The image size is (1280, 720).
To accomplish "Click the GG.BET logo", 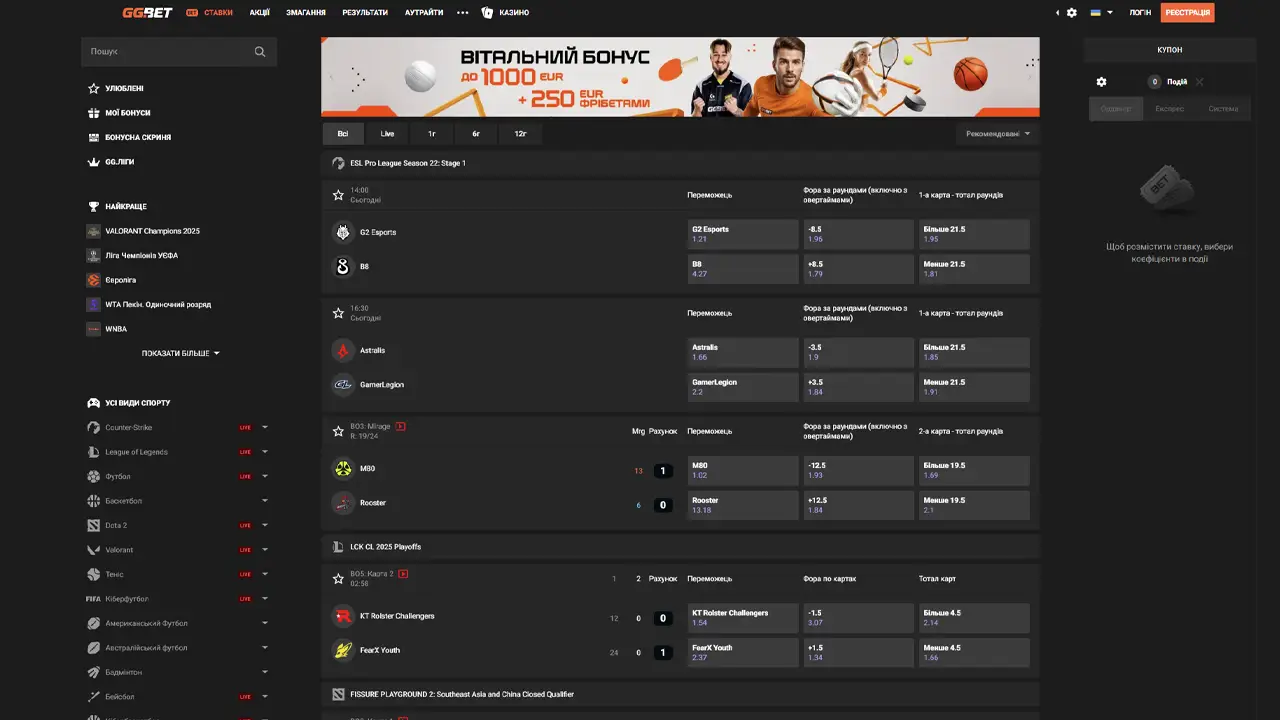I will 147,13.
